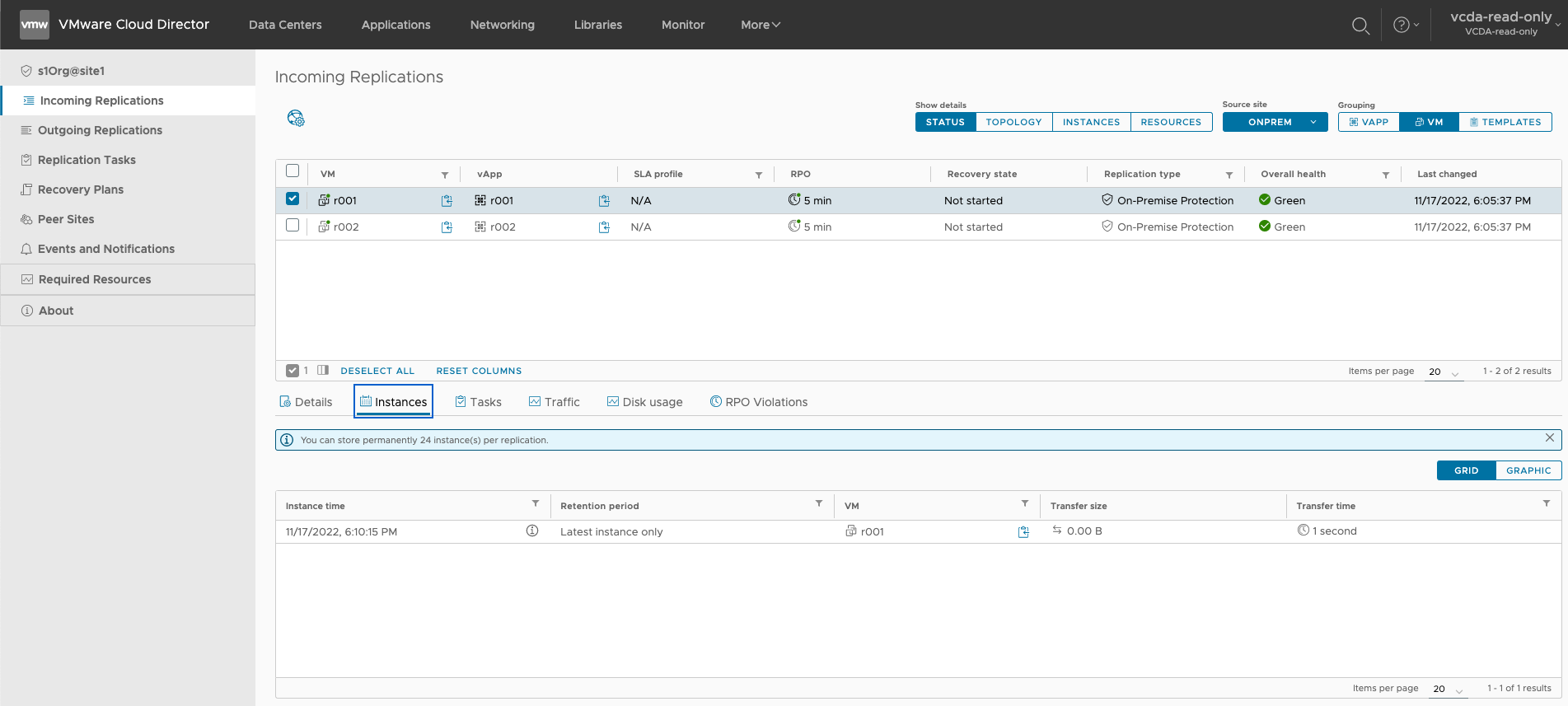
Task: Switch to the TOPOLOGY details view
Action: (x=1013, y=122)
